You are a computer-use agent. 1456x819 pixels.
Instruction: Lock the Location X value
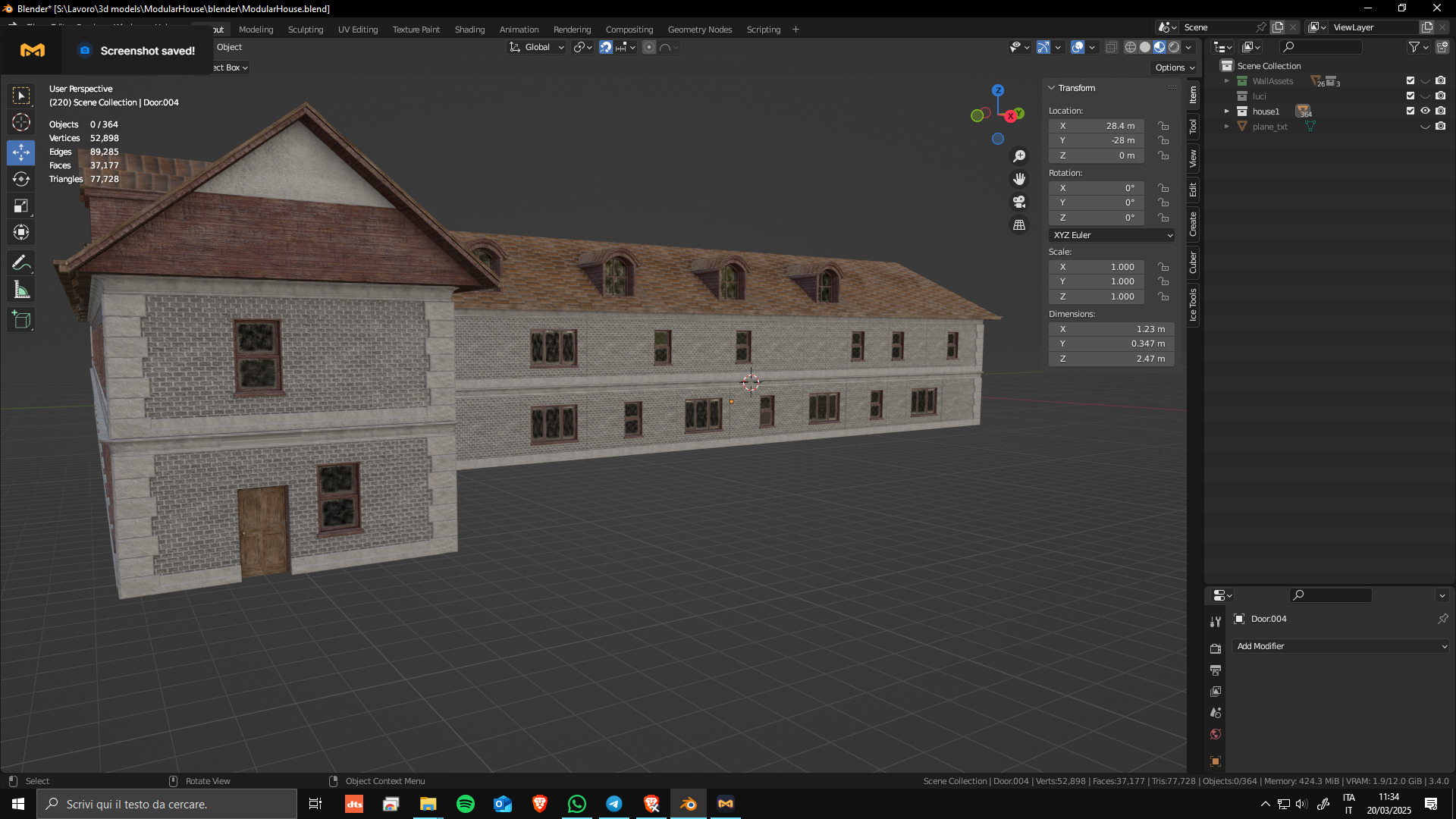(x=1163, y=126)
